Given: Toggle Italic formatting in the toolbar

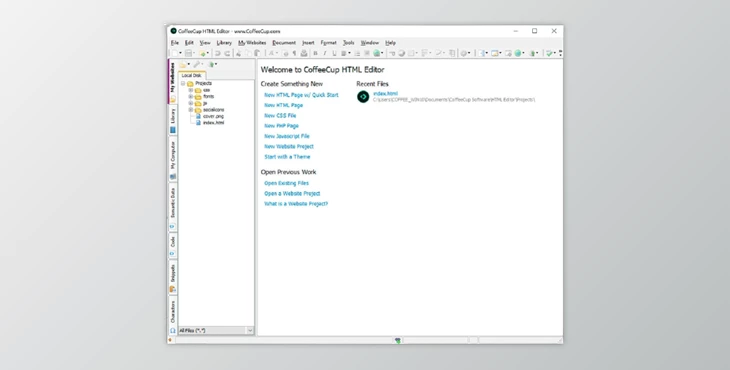Looking at the screenshot, I should [325, 54].
